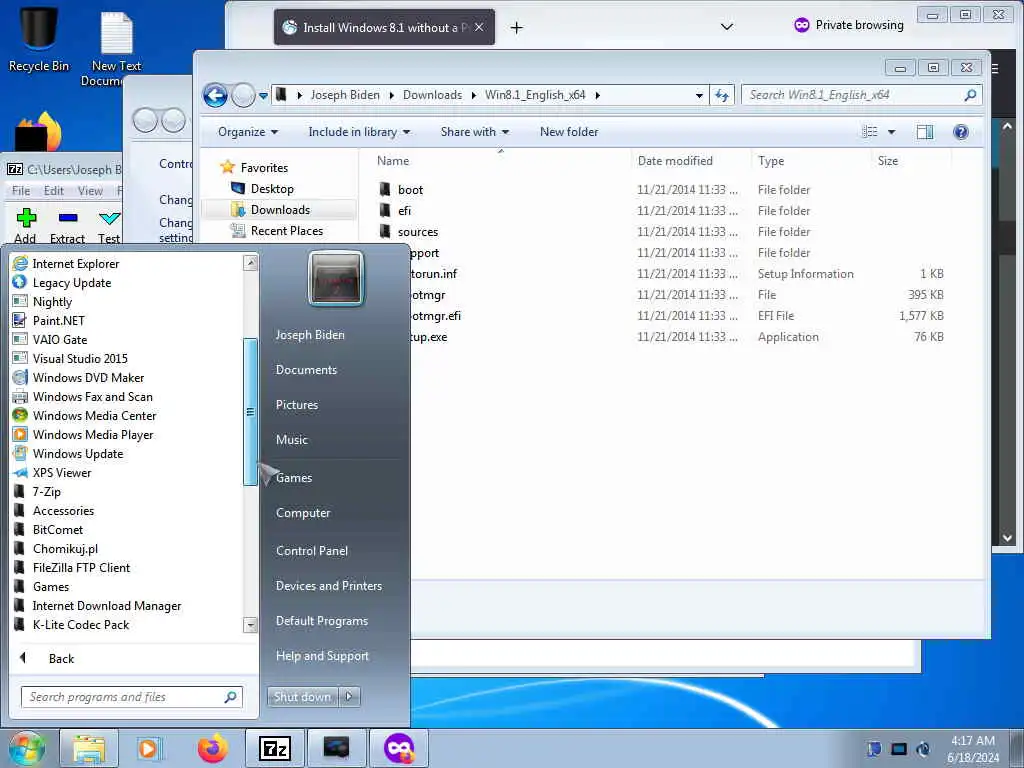This screenshot has height=768, width=1024.
Task: Open the Share with menu
Action: tap(474, 132)
